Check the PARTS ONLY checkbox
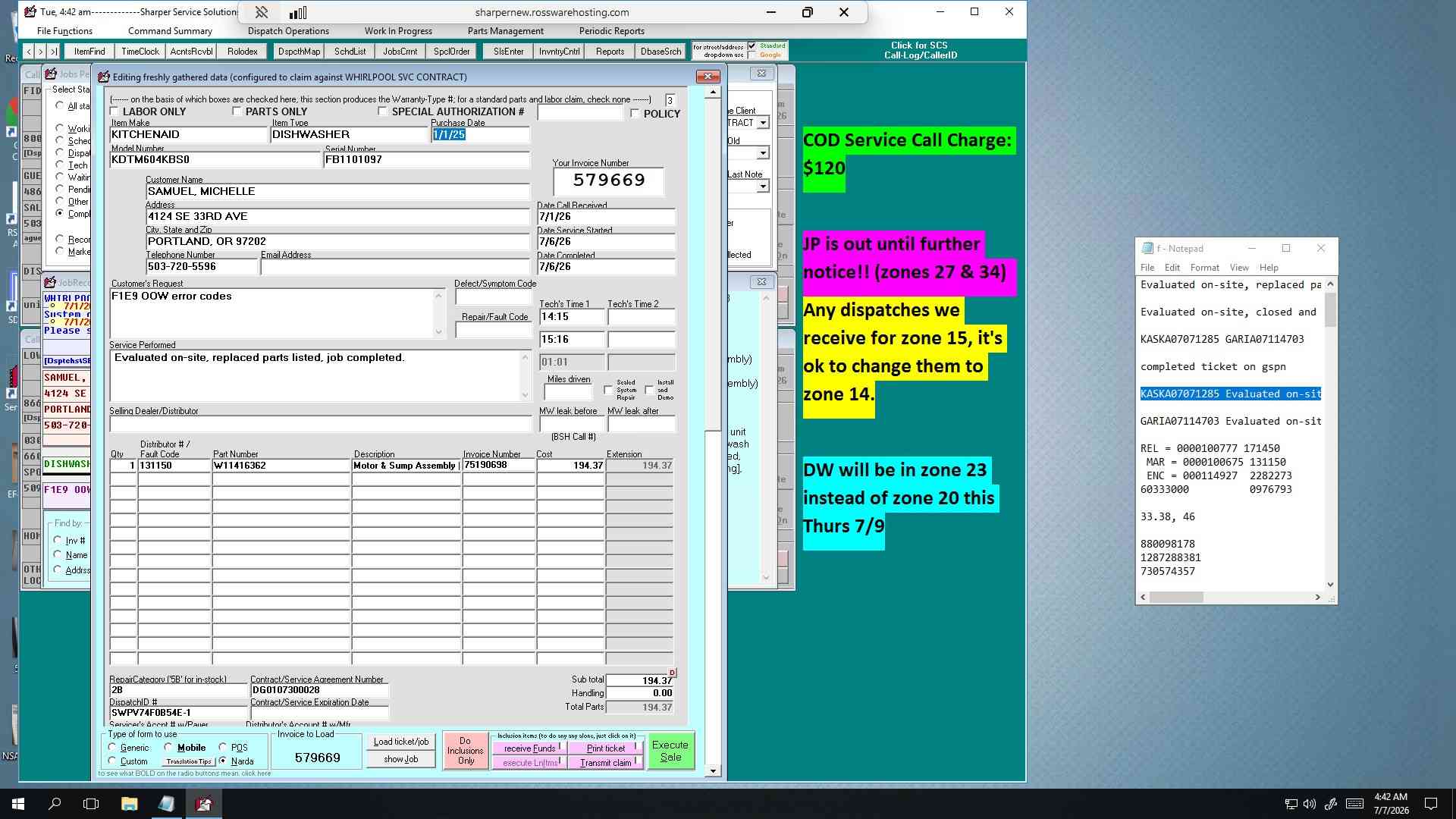Image resolution: width=1456 pixels, height=819 pixels. click(237, 111)
